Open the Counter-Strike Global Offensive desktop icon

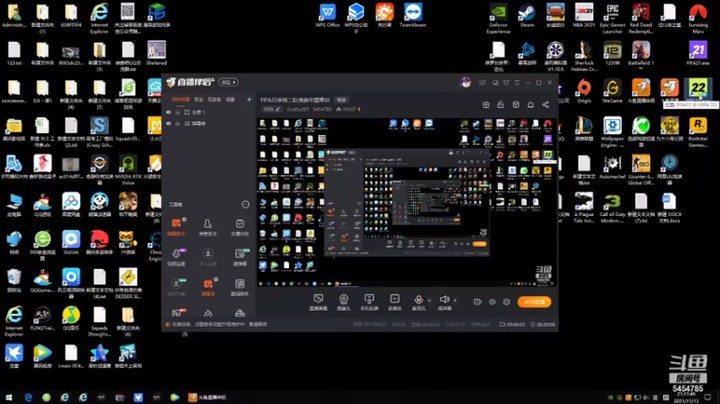click(641, 170)
